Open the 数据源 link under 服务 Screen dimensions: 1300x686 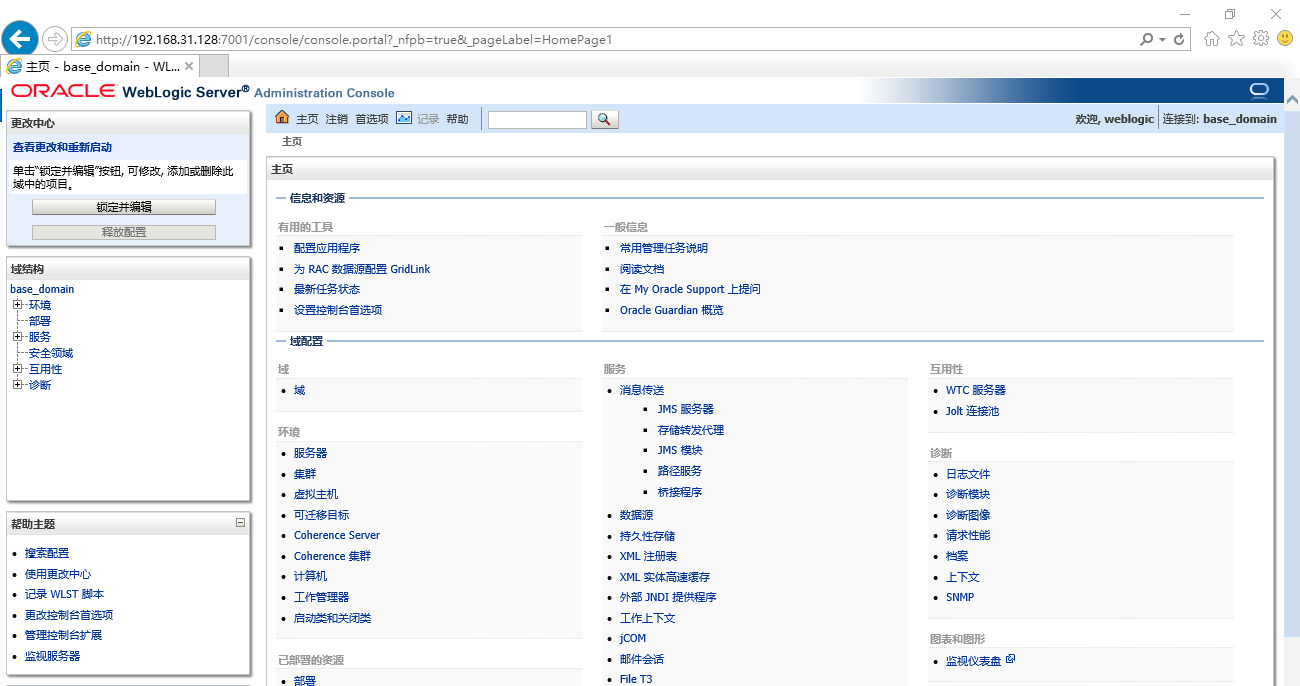637,515
